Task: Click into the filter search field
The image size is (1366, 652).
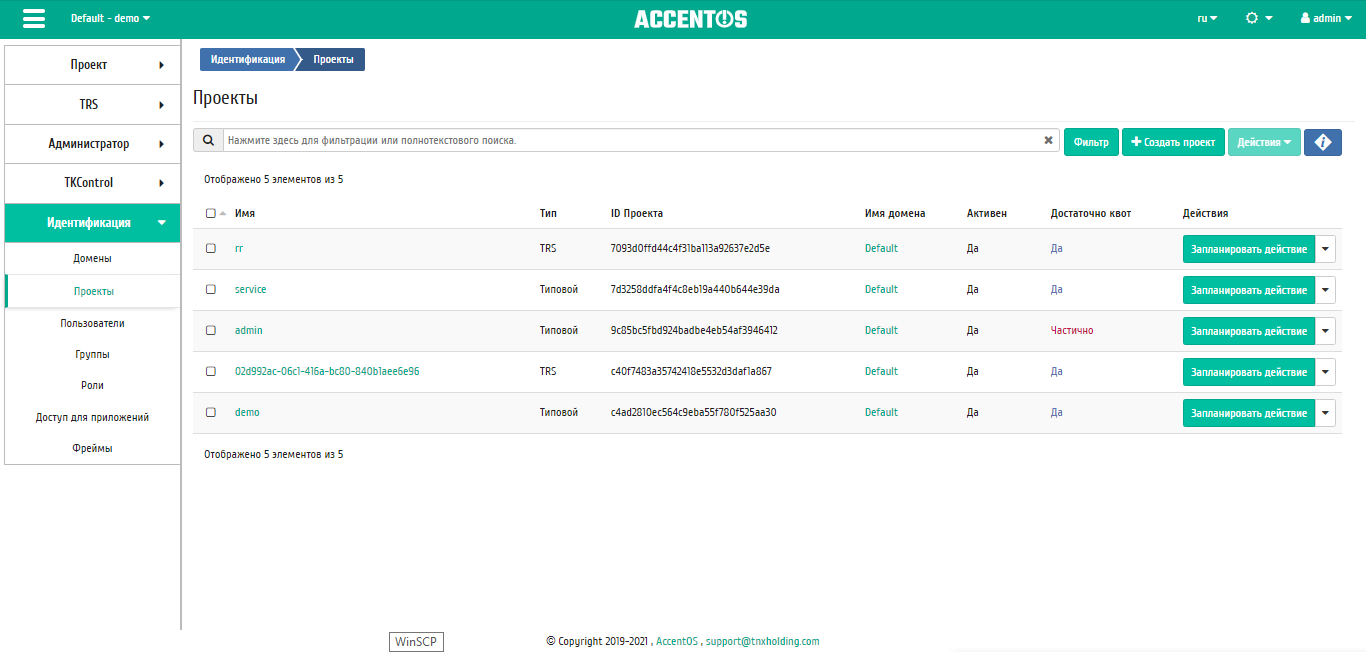Action: pos(630,141)
